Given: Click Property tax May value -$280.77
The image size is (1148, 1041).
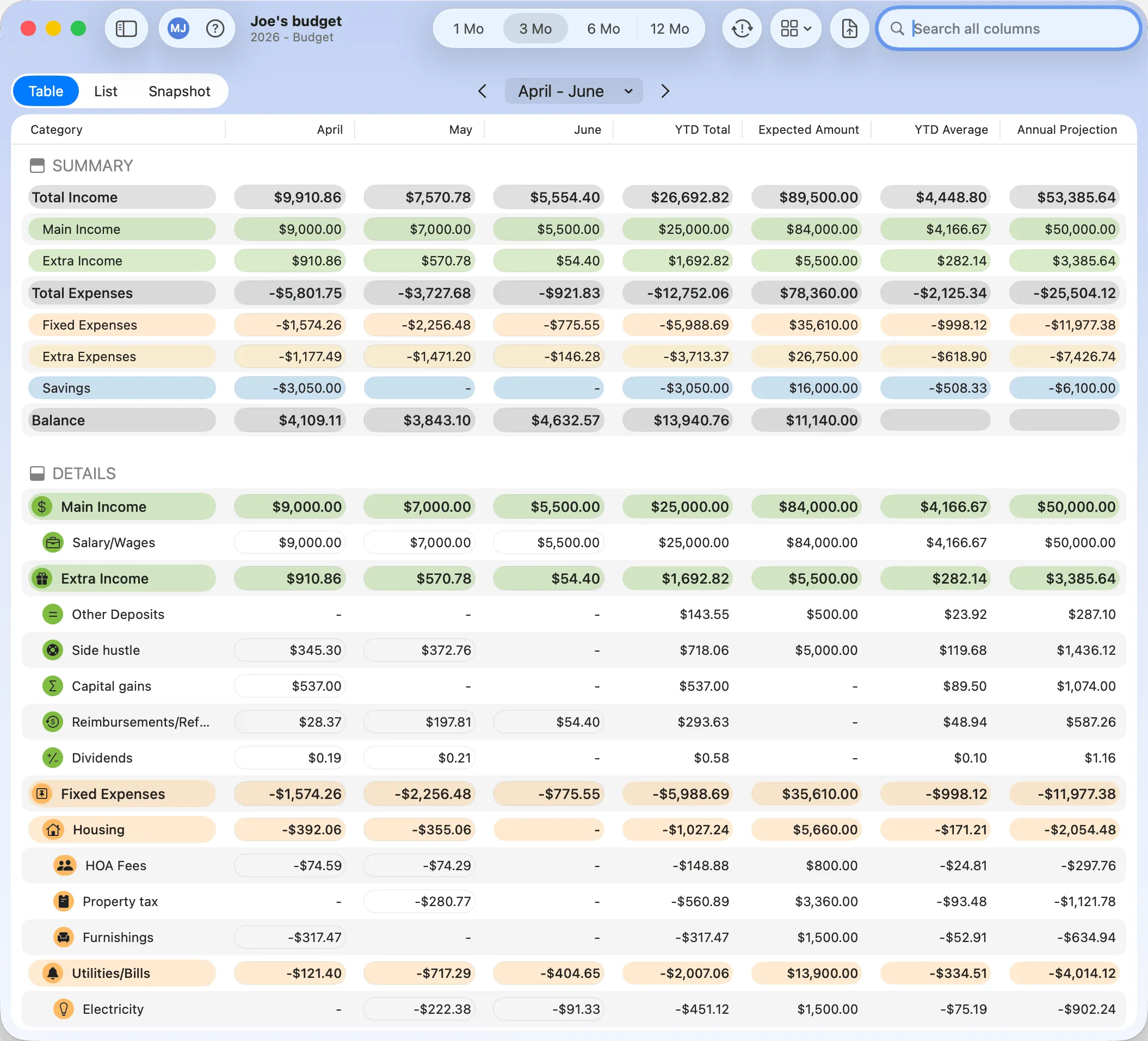Looking at the screenshot, I should (419, 901).
